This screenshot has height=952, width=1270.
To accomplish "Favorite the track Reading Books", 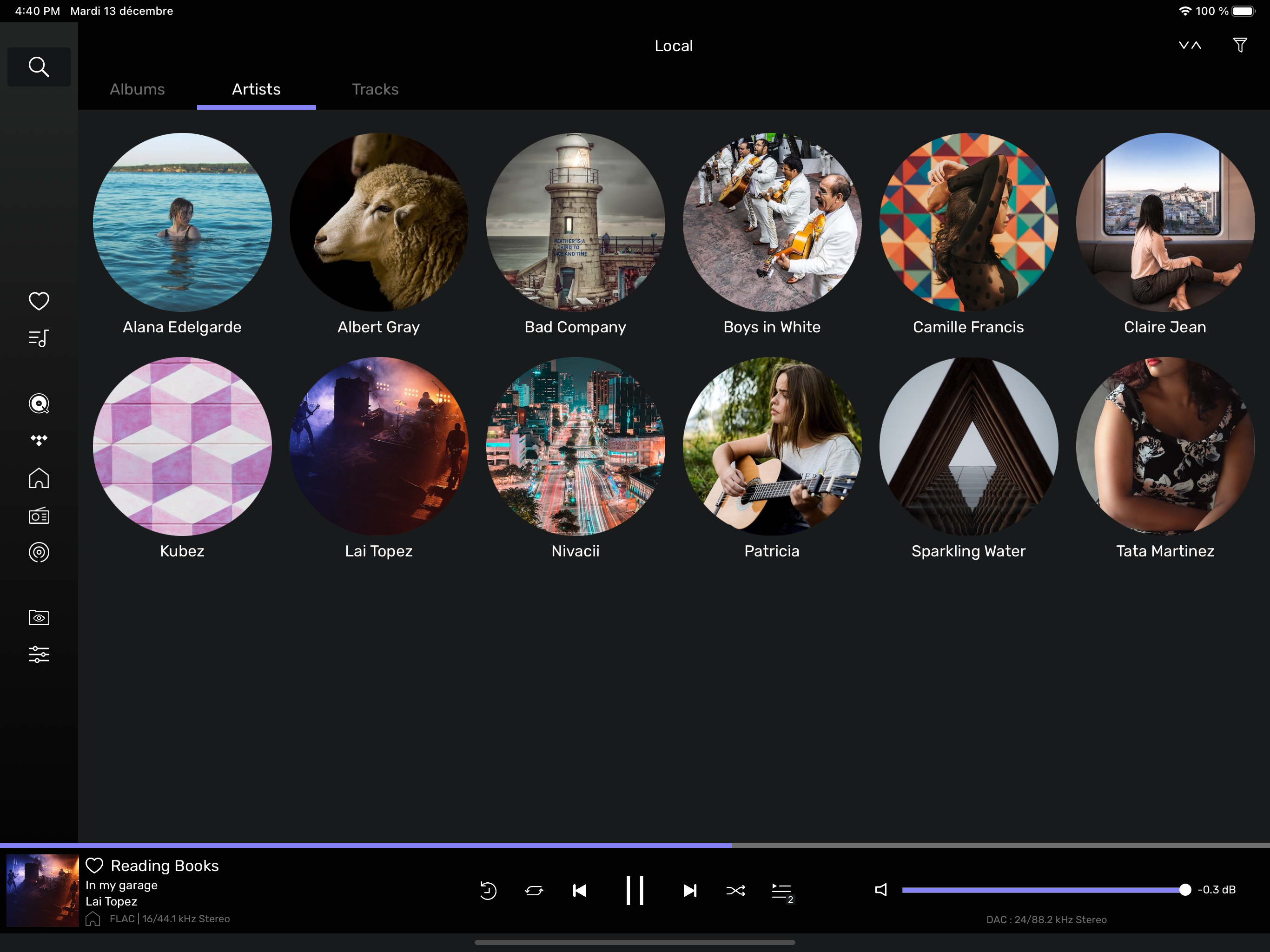I will 94,865.
